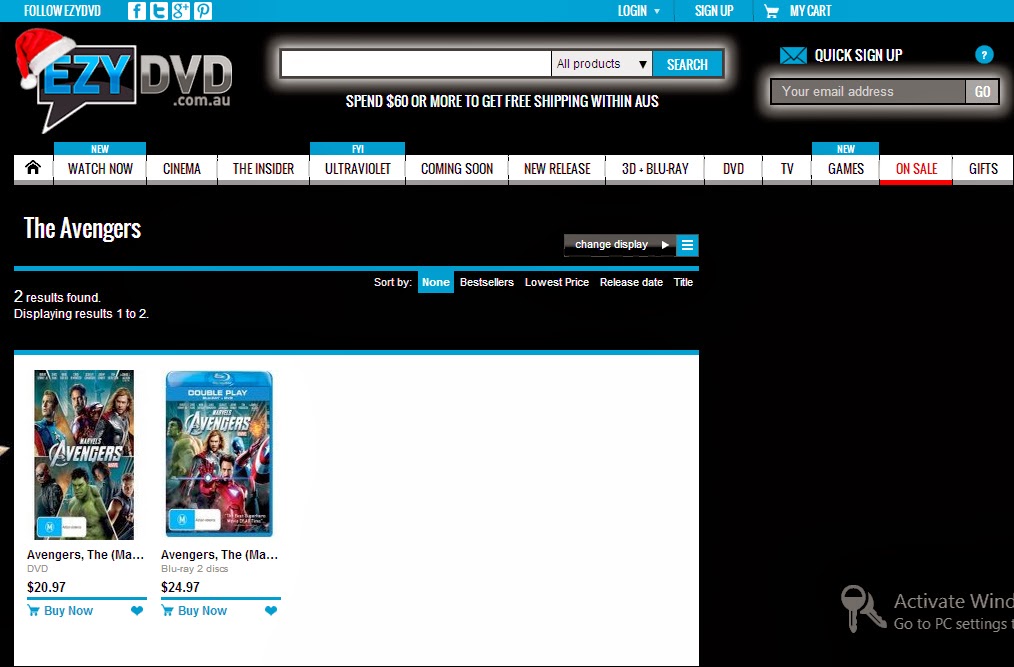
Task: Open EzyDVD's Pinterest icon
Action: (202, 10)
